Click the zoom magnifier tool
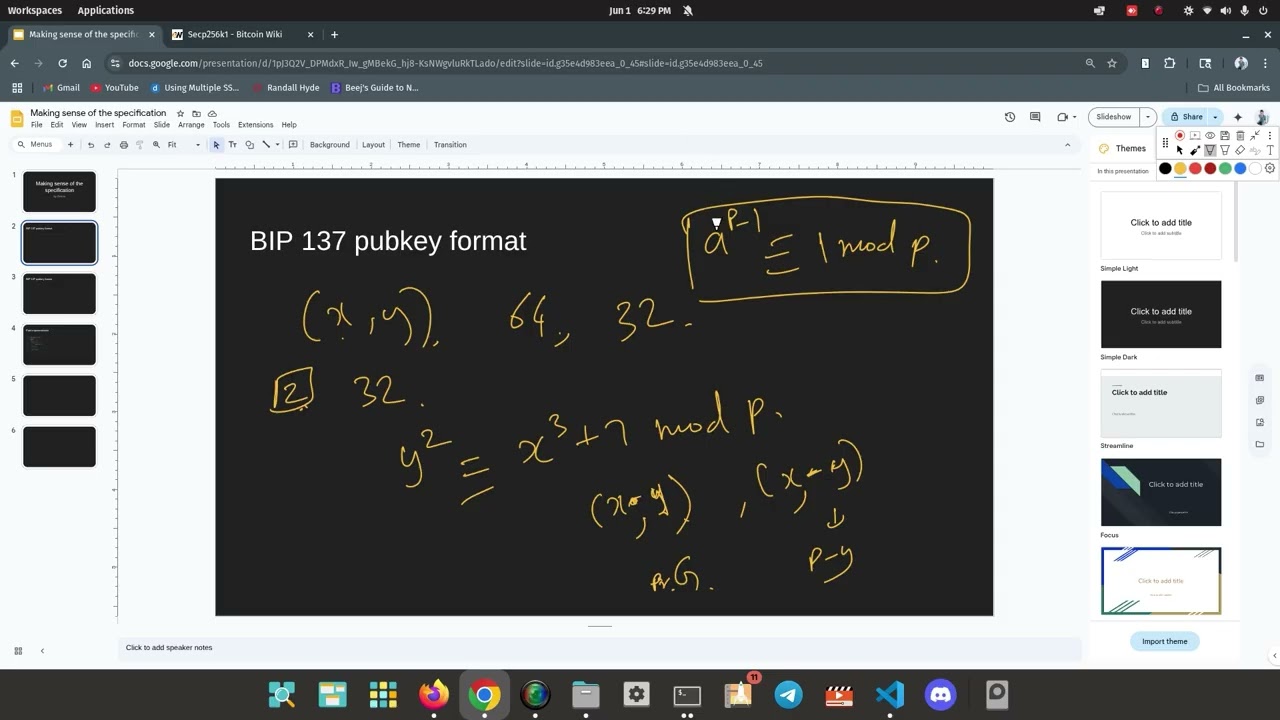The image size is (1280, 720). [x=156, y=145]
